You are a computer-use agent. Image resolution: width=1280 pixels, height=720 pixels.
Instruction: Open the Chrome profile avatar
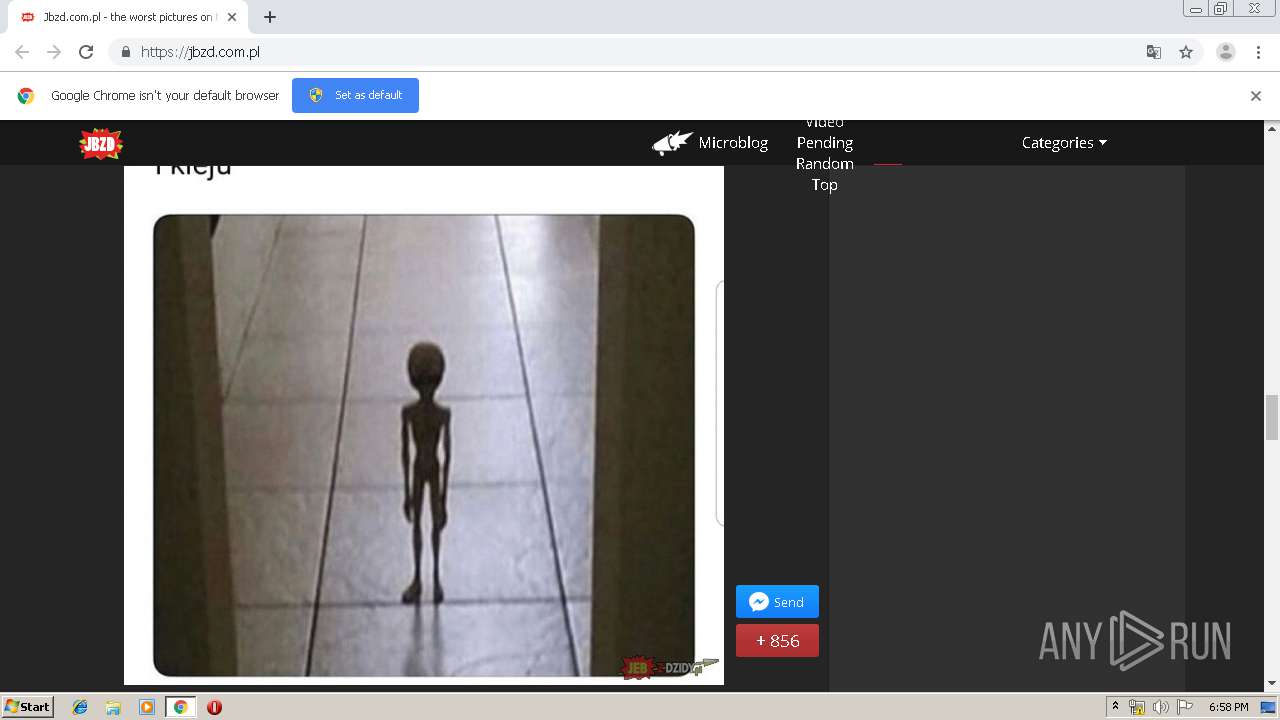point(1226,52)
